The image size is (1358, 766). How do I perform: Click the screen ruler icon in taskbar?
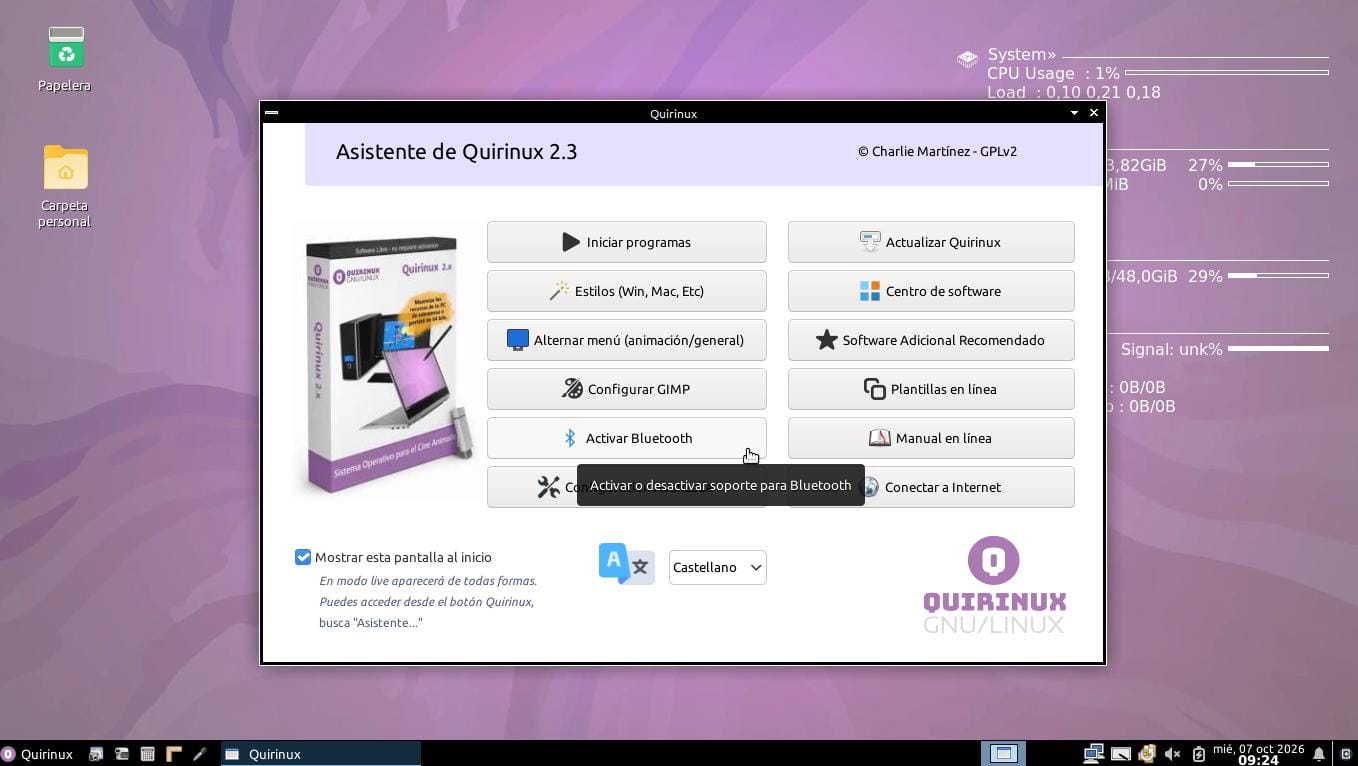[x=173, y=754]
